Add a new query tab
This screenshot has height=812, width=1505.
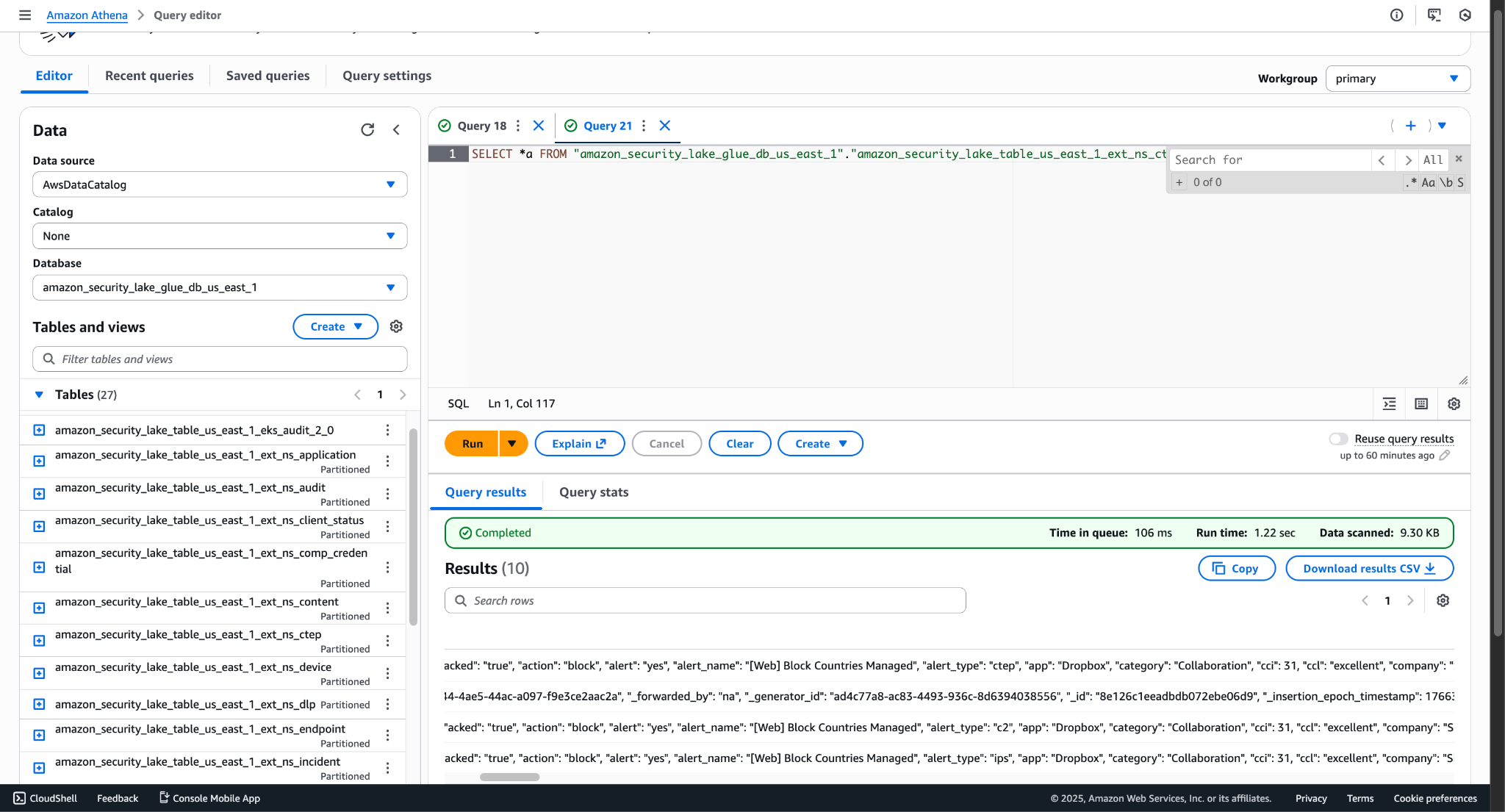pyautogui.click(x=1410, y=126)
